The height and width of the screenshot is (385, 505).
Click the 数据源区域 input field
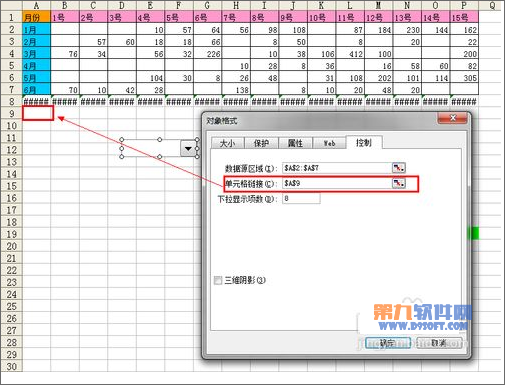click(337, 168)
